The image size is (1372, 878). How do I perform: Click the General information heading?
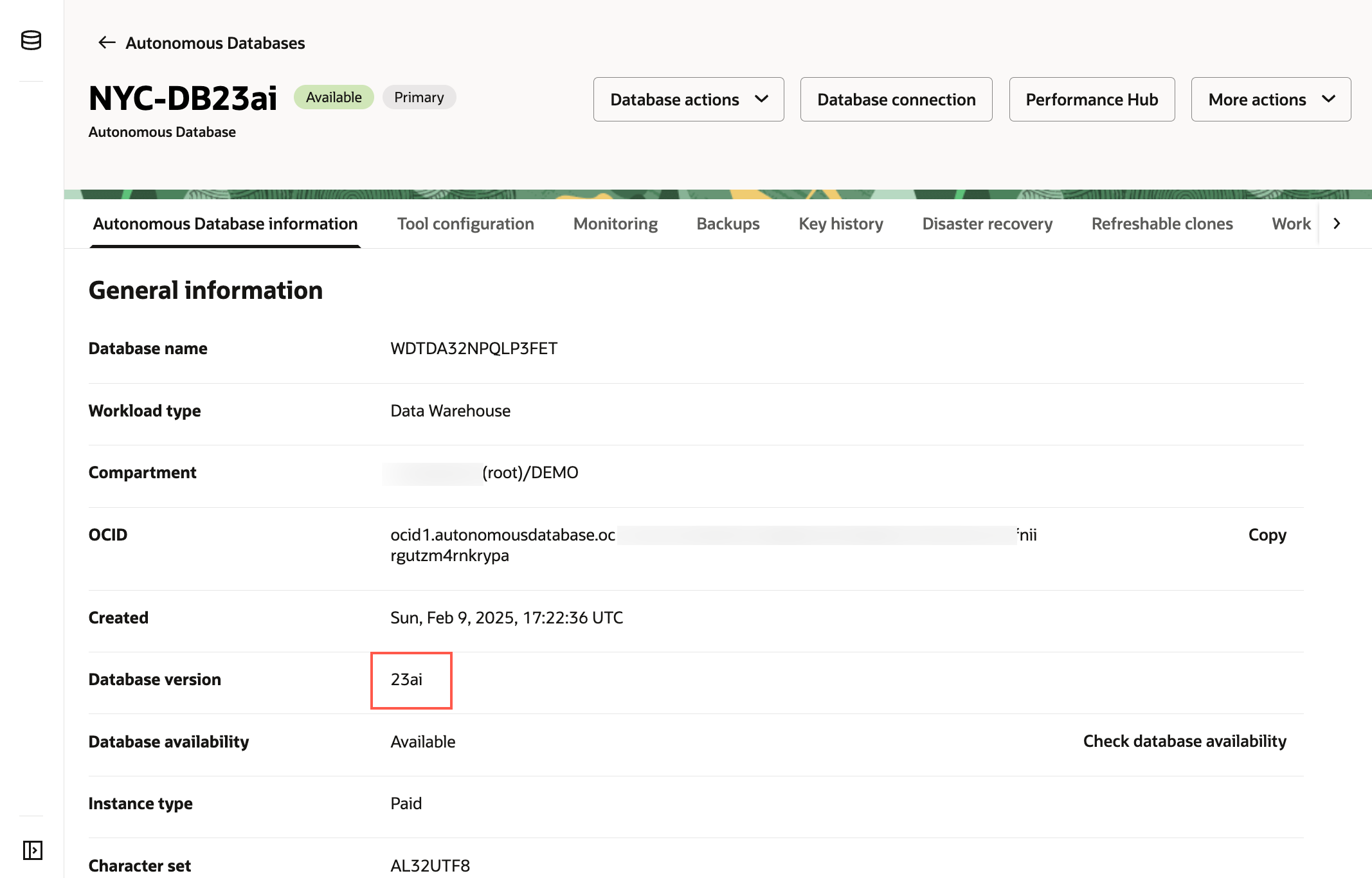point(205,291)
